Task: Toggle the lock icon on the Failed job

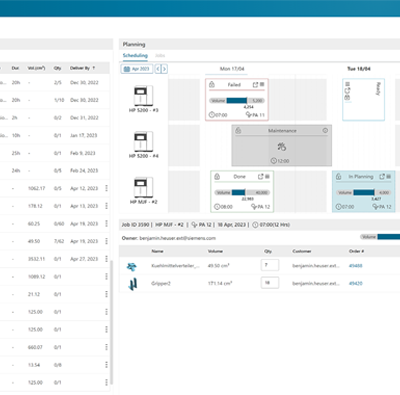Action: coord(212,85)
